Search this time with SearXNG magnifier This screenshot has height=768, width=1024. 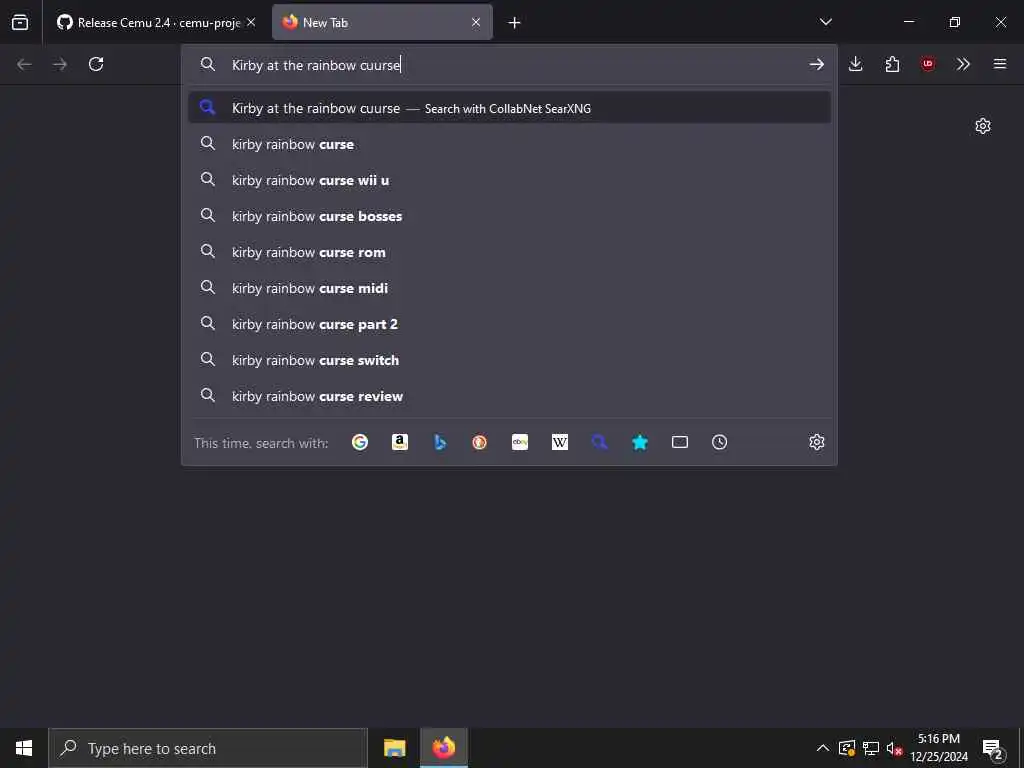coord(600,442)
